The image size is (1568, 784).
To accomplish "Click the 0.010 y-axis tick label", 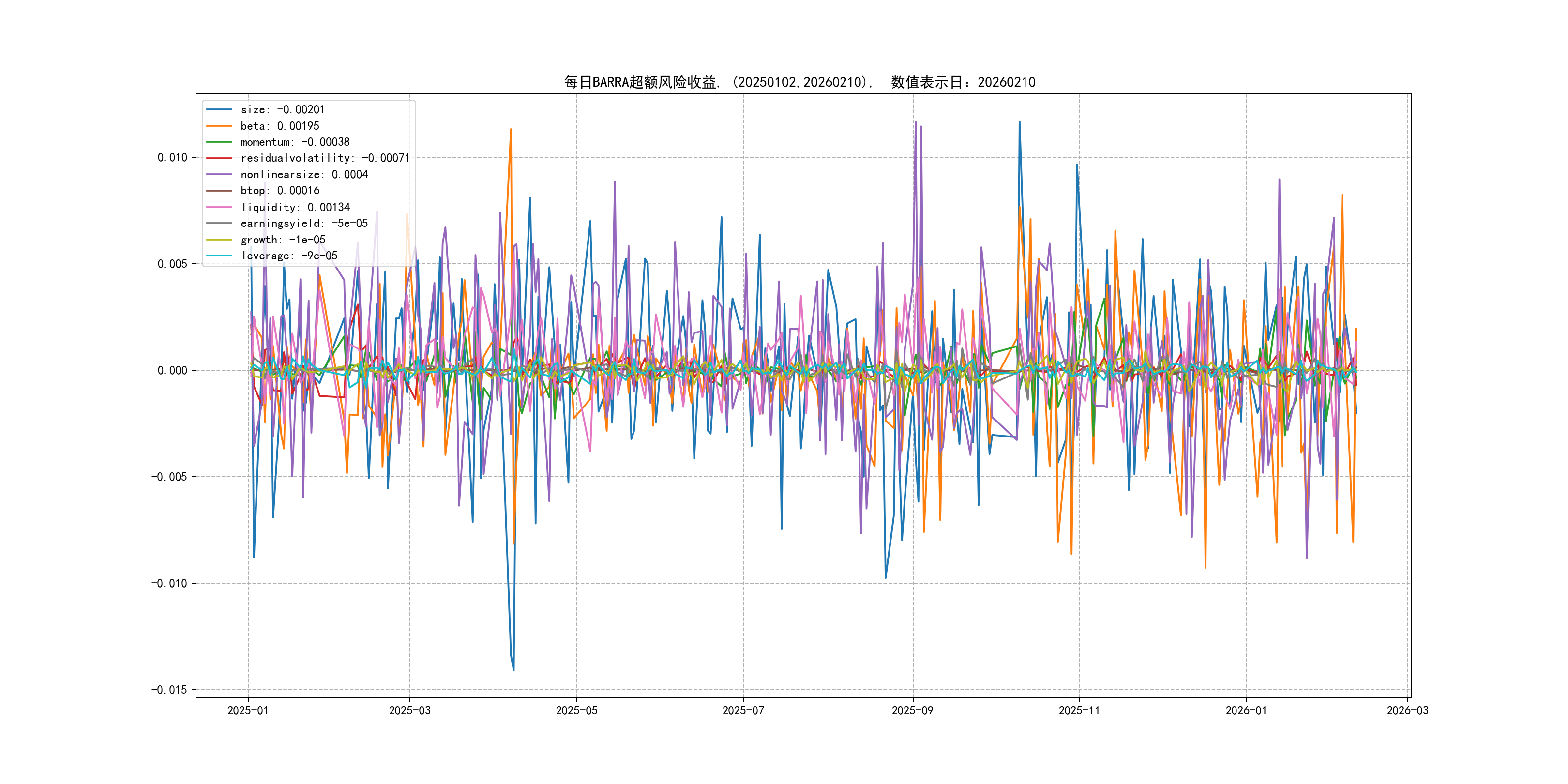I will (x=172, y=158).
